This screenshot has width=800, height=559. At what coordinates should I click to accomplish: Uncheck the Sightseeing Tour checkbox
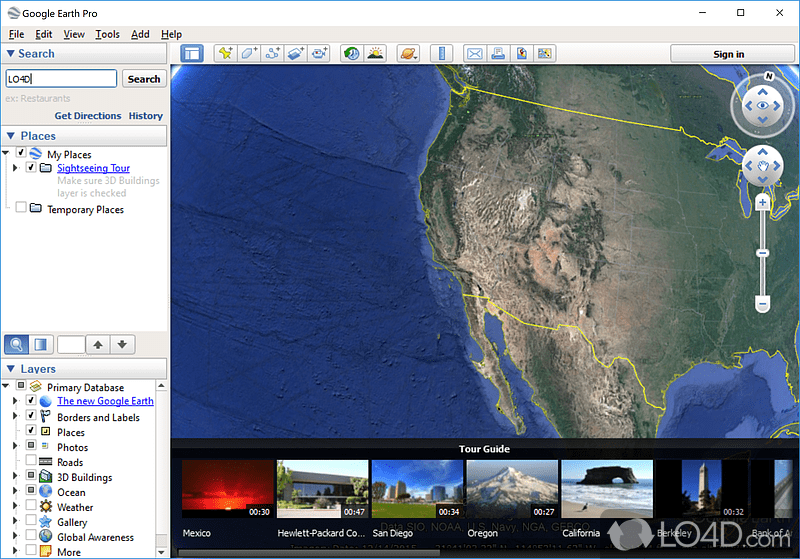[31, 167]
